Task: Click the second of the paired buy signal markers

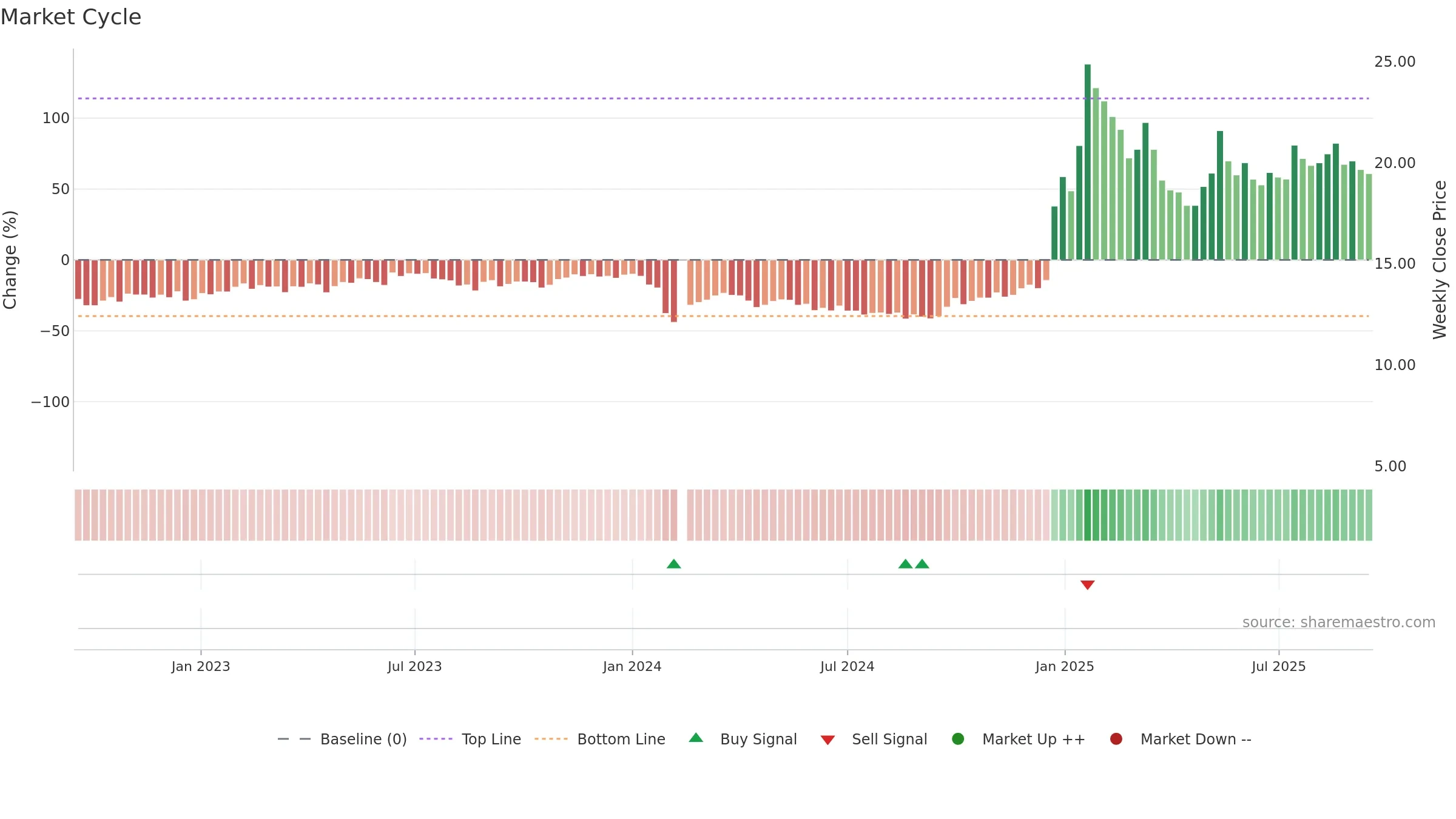Action: (x=922, y=564)
